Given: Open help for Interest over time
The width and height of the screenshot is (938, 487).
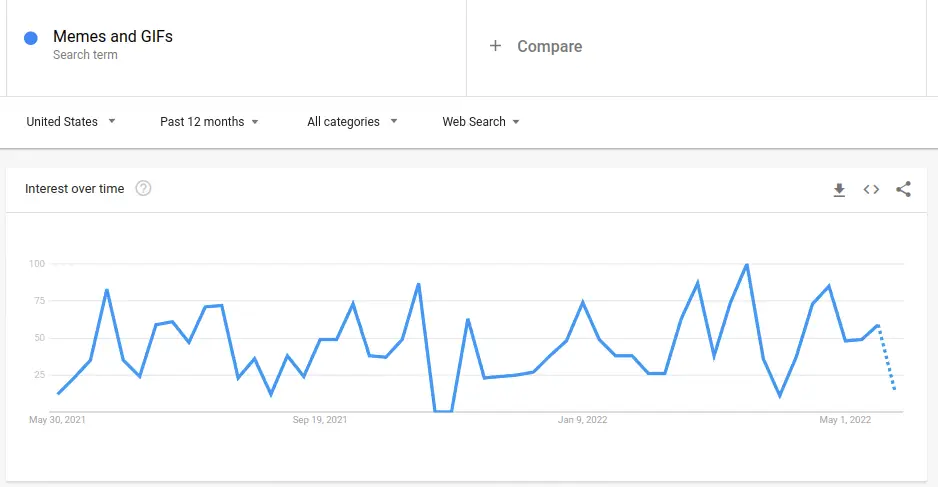Looking at the screenshot, I should tap(143, 188).
